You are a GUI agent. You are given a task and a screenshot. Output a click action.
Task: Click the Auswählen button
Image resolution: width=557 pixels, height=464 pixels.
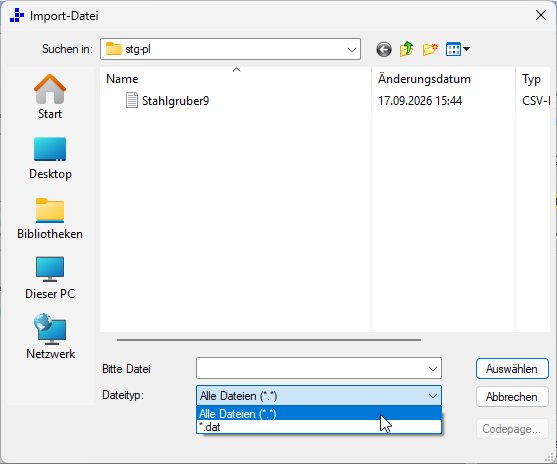point(512,369)
